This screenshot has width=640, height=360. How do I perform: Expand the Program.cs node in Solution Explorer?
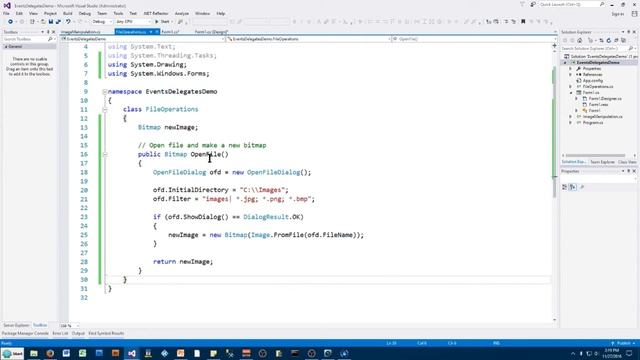(x=571, y=122)
